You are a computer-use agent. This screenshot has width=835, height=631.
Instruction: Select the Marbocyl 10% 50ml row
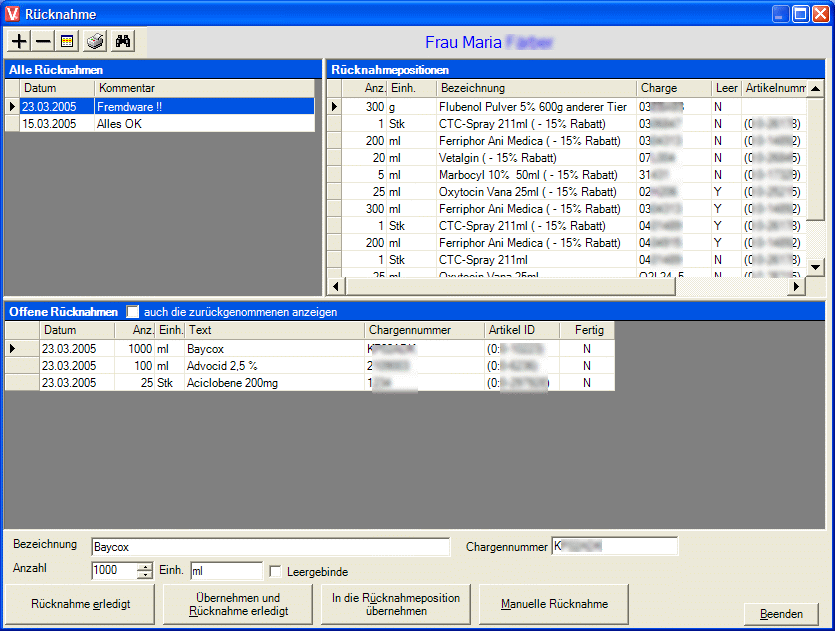[567, 175]
